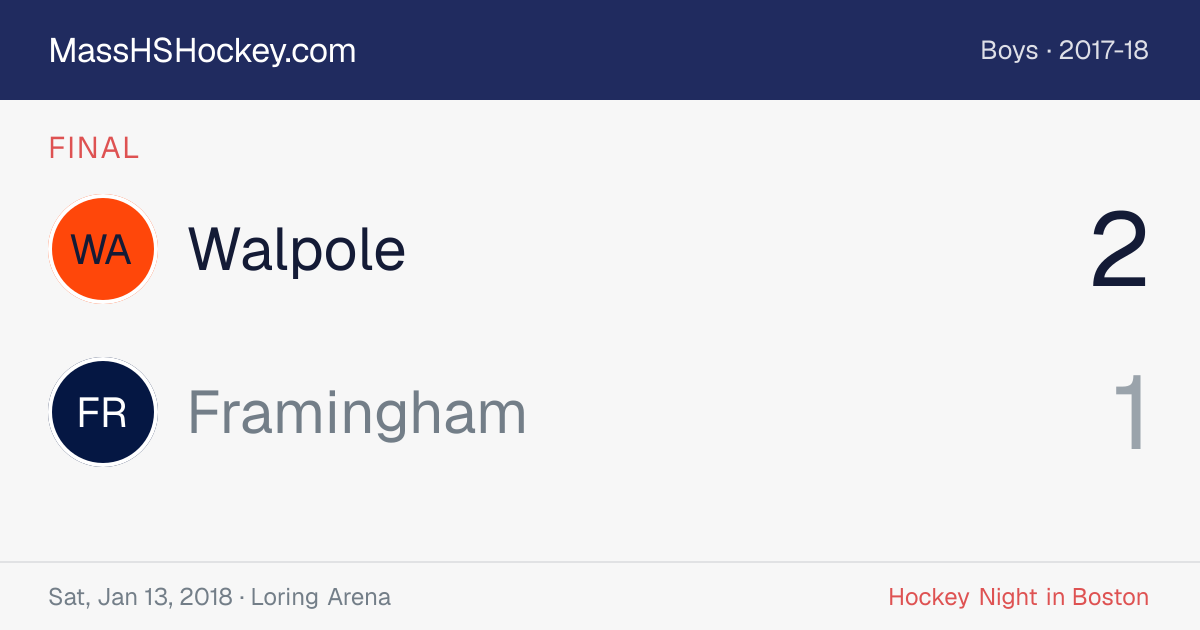Click the Loring Arena venue text
This screenshot has width=1200, height=630.
(320, 597)
